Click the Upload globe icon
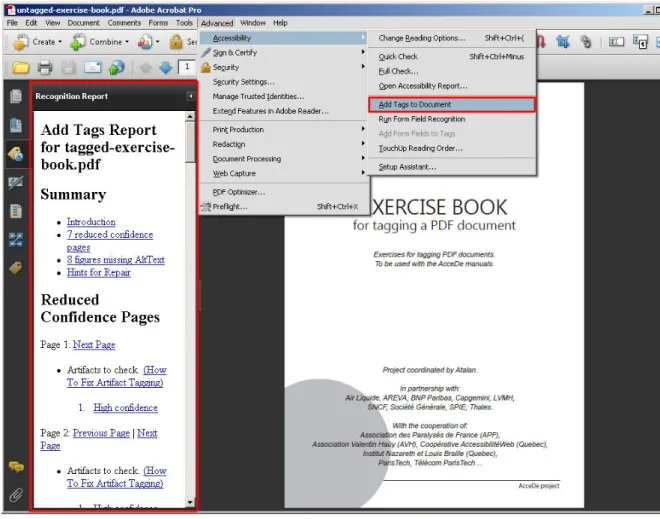The width and height of the screenshot is (660, 519). pos(117,67)
